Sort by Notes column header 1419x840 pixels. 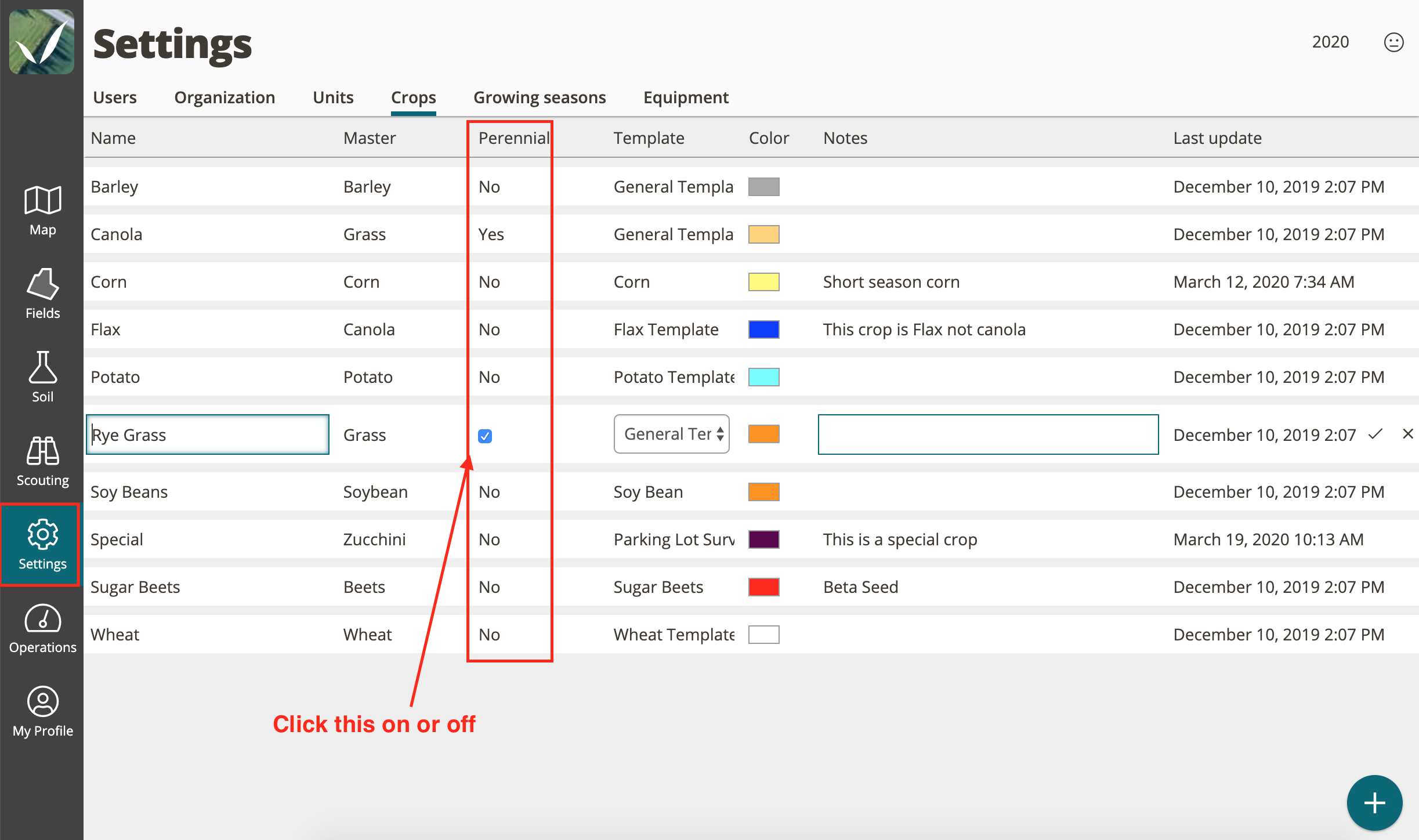coord(845,138)
